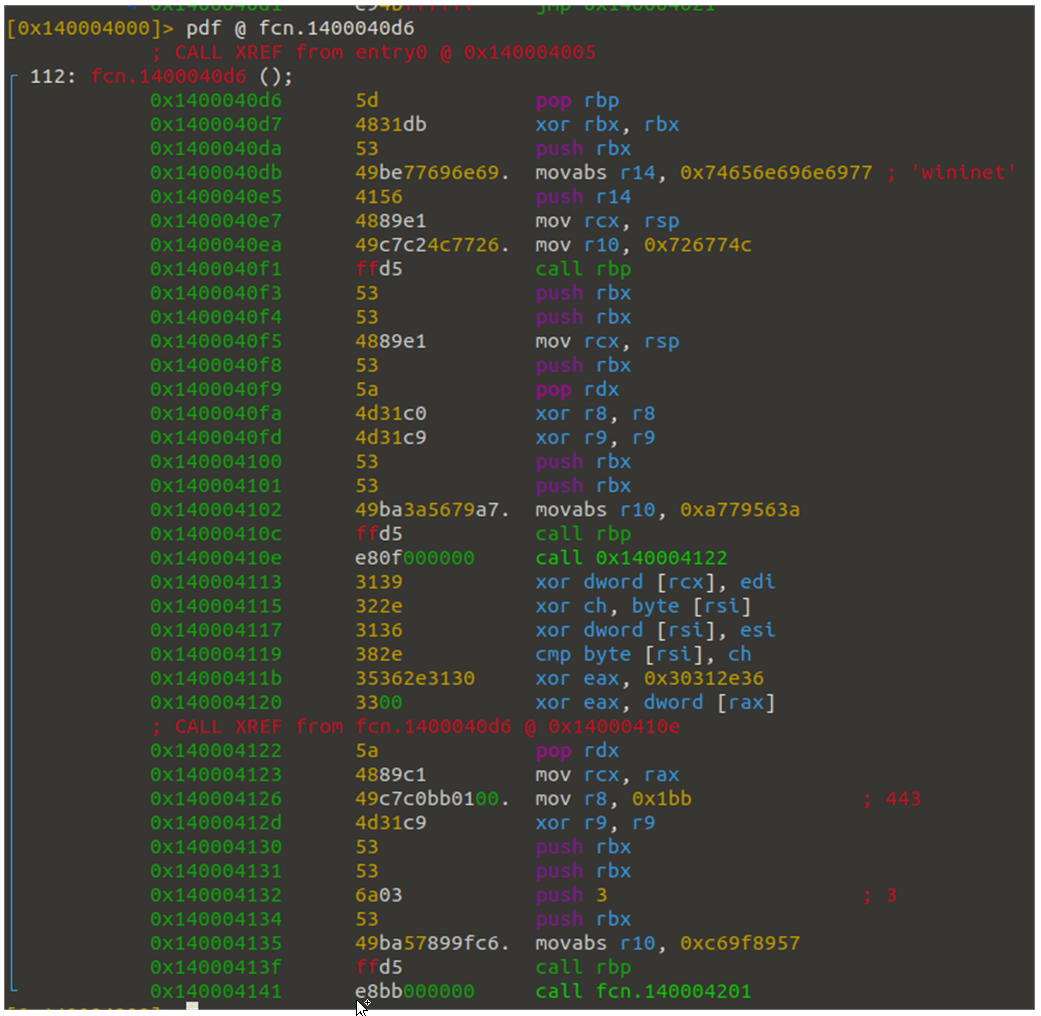Click the 'CALL XREF from fcn.1400040d6' comment

tap(416, 726)
